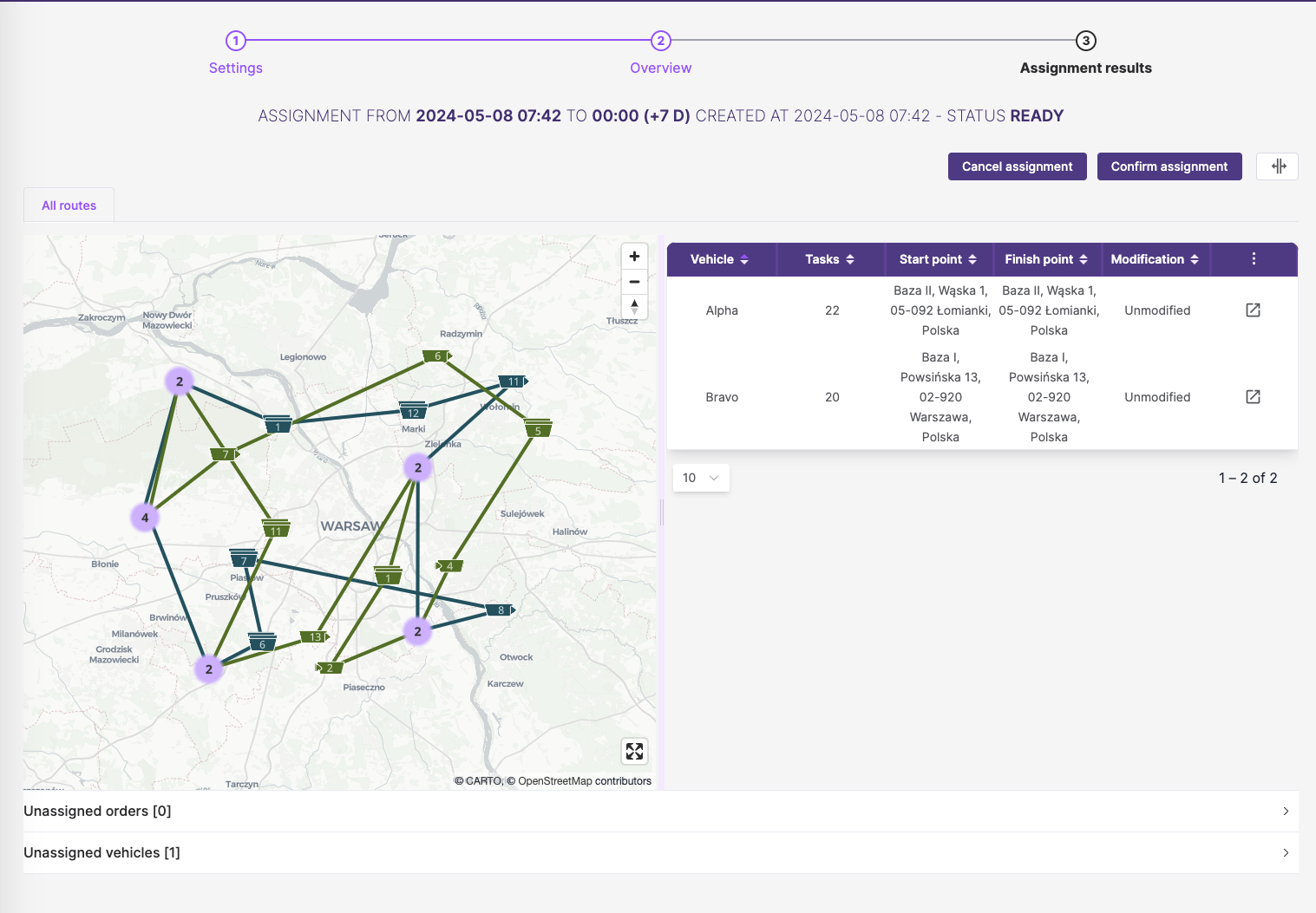Sort table by Modification column

coord(1155,259)
